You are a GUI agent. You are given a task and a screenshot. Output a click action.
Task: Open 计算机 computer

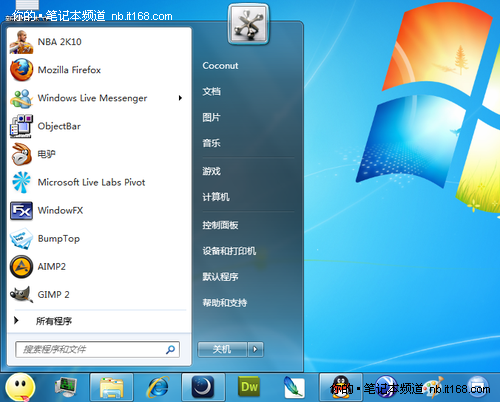click(x=216, y=197)
